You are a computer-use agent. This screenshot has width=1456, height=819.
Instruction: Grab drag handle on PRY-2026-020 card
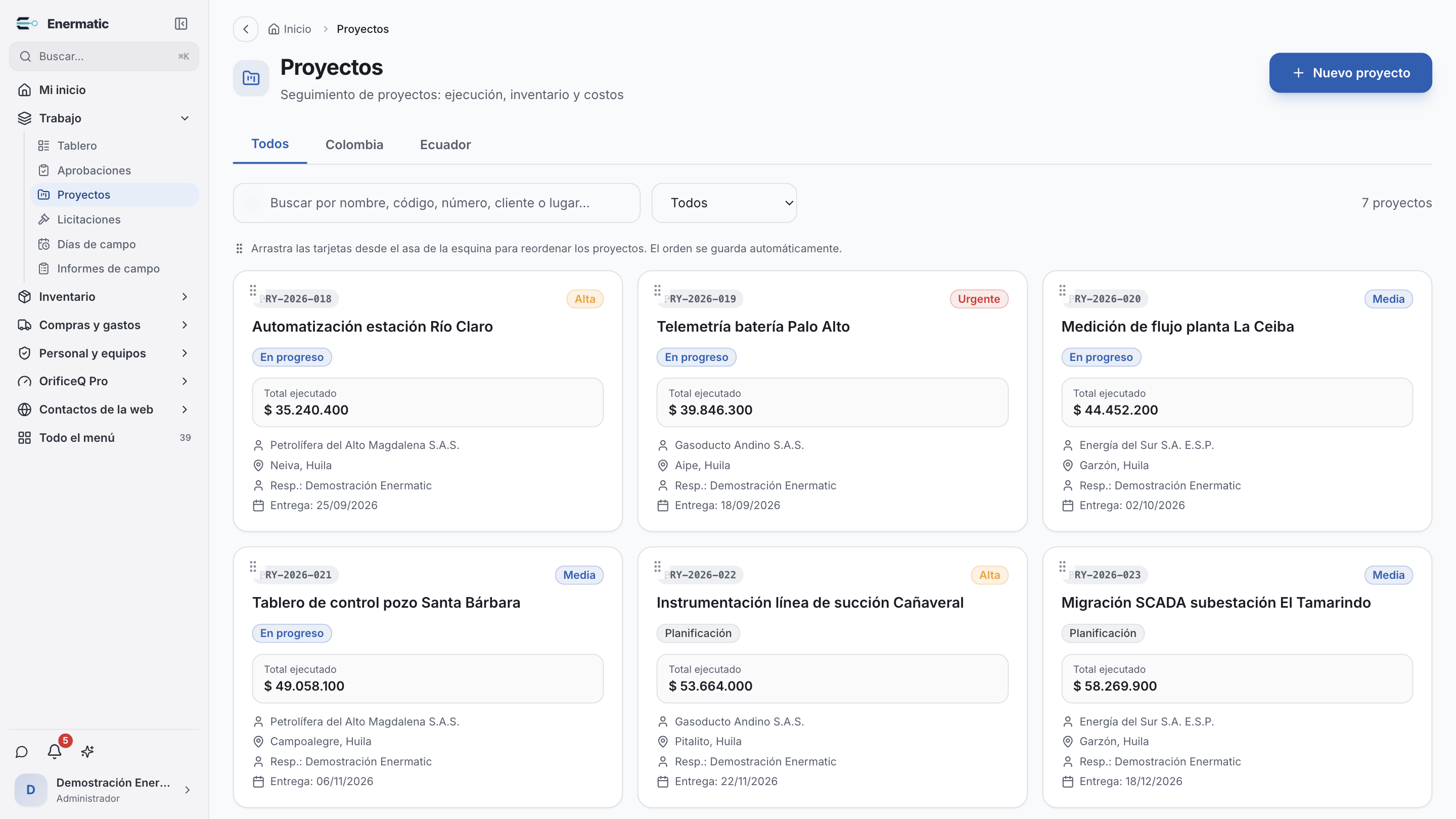tap(1062, 291)
